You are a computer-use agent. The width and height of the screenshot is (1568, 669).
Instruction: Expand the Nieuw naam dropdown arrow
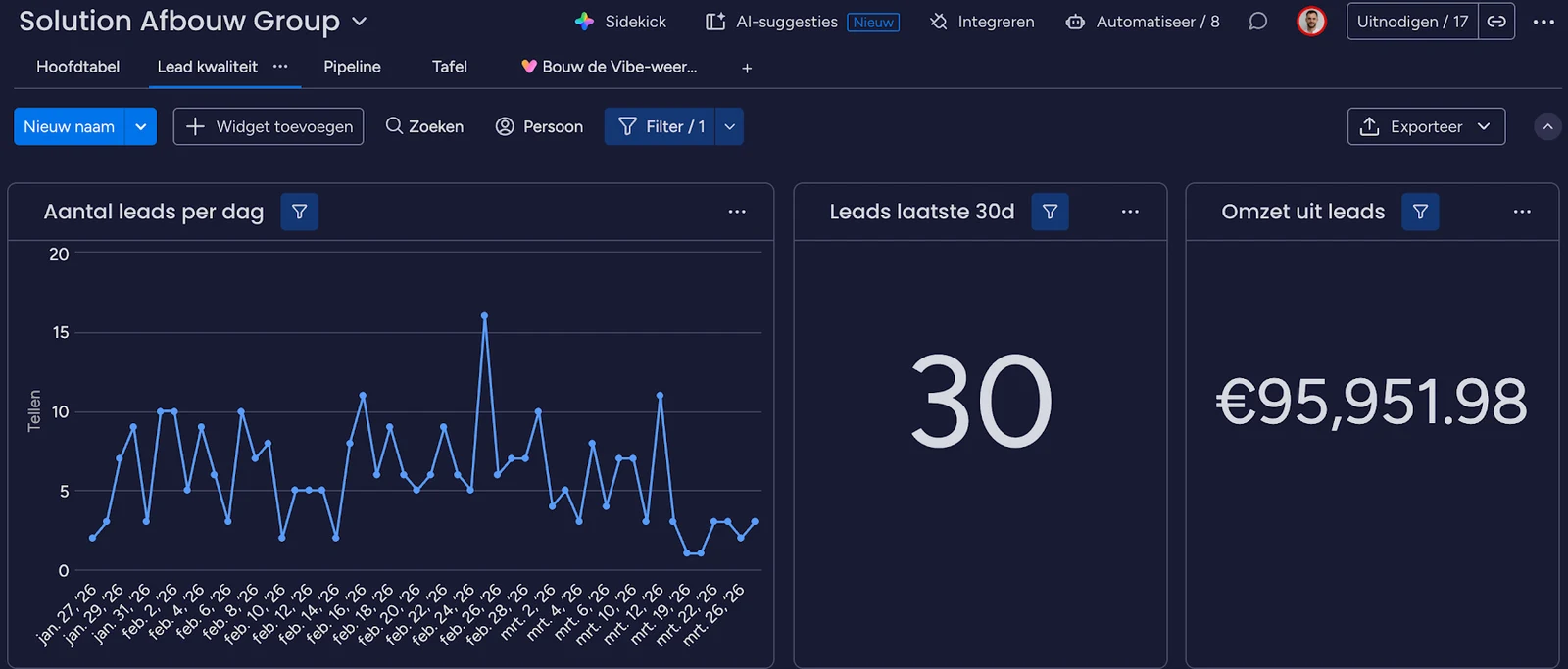coord(141,126)
